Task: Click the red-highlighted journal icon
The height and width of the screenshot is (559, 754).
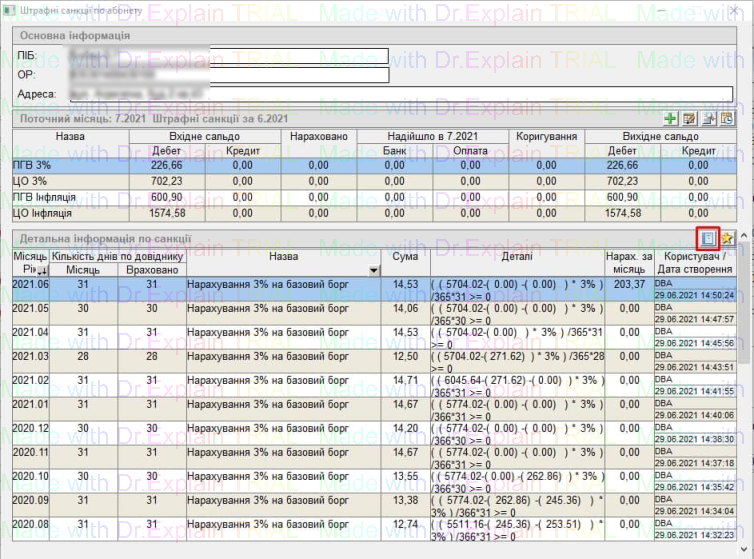Action: [708, 238]
